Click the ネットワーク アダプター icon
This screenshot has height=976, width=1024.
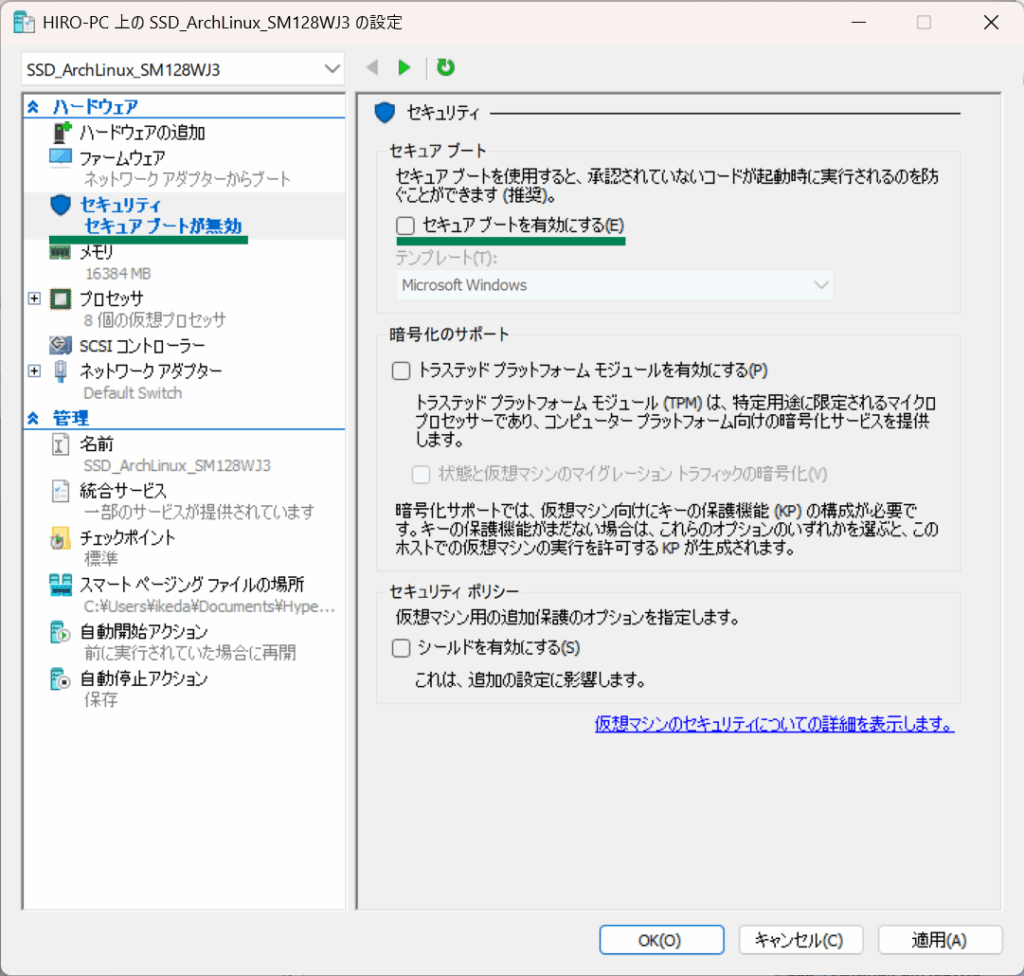(61, 371)
